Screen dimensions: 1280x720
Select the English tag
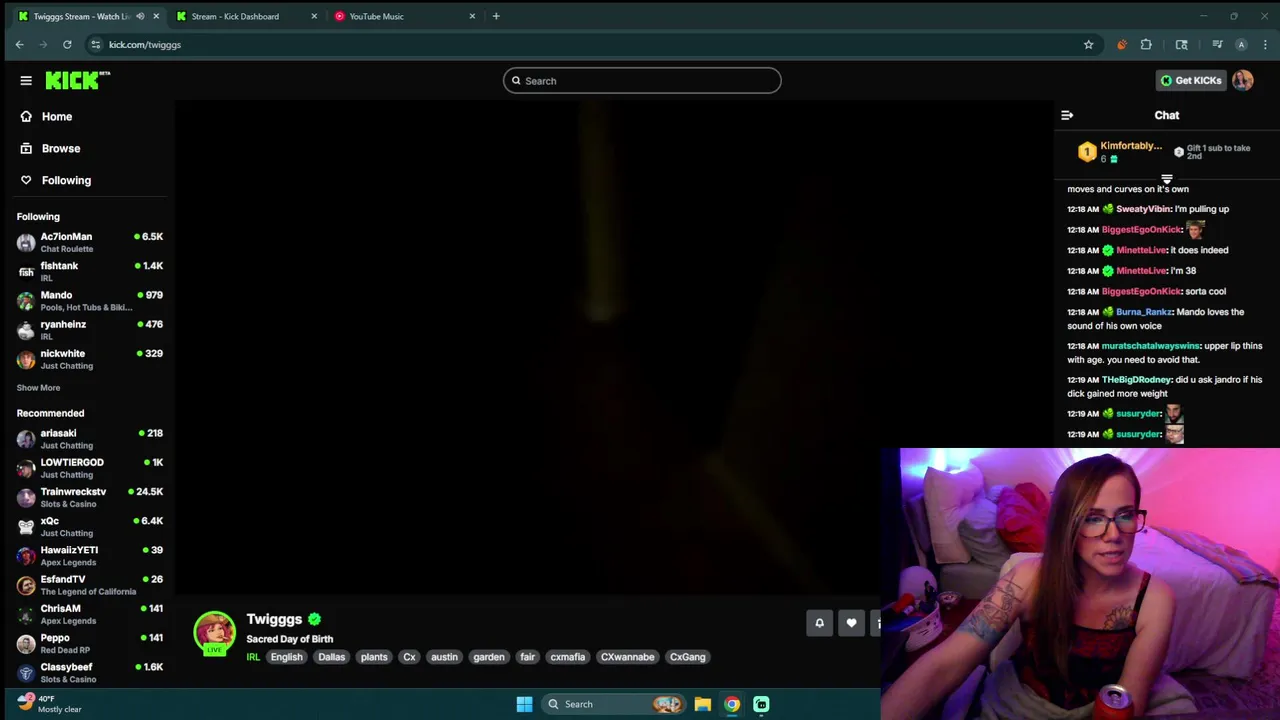[286, 657]
